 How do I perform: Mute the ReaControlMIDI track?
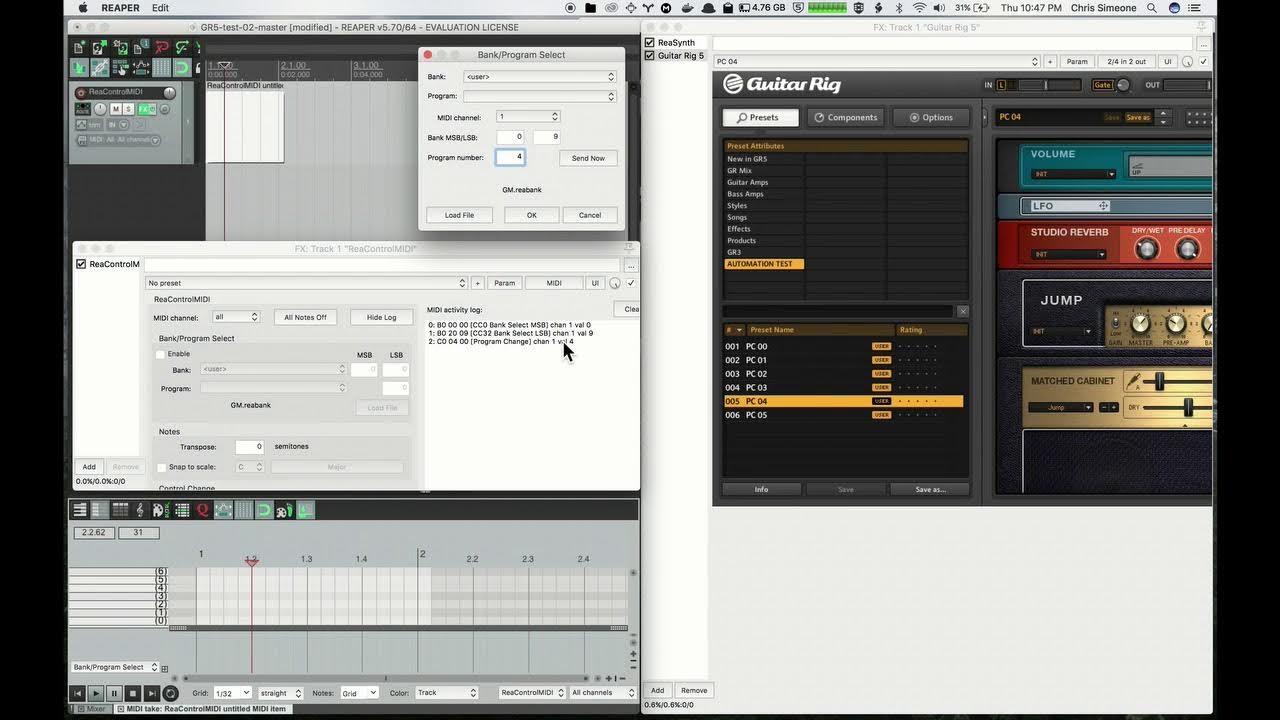116,109
